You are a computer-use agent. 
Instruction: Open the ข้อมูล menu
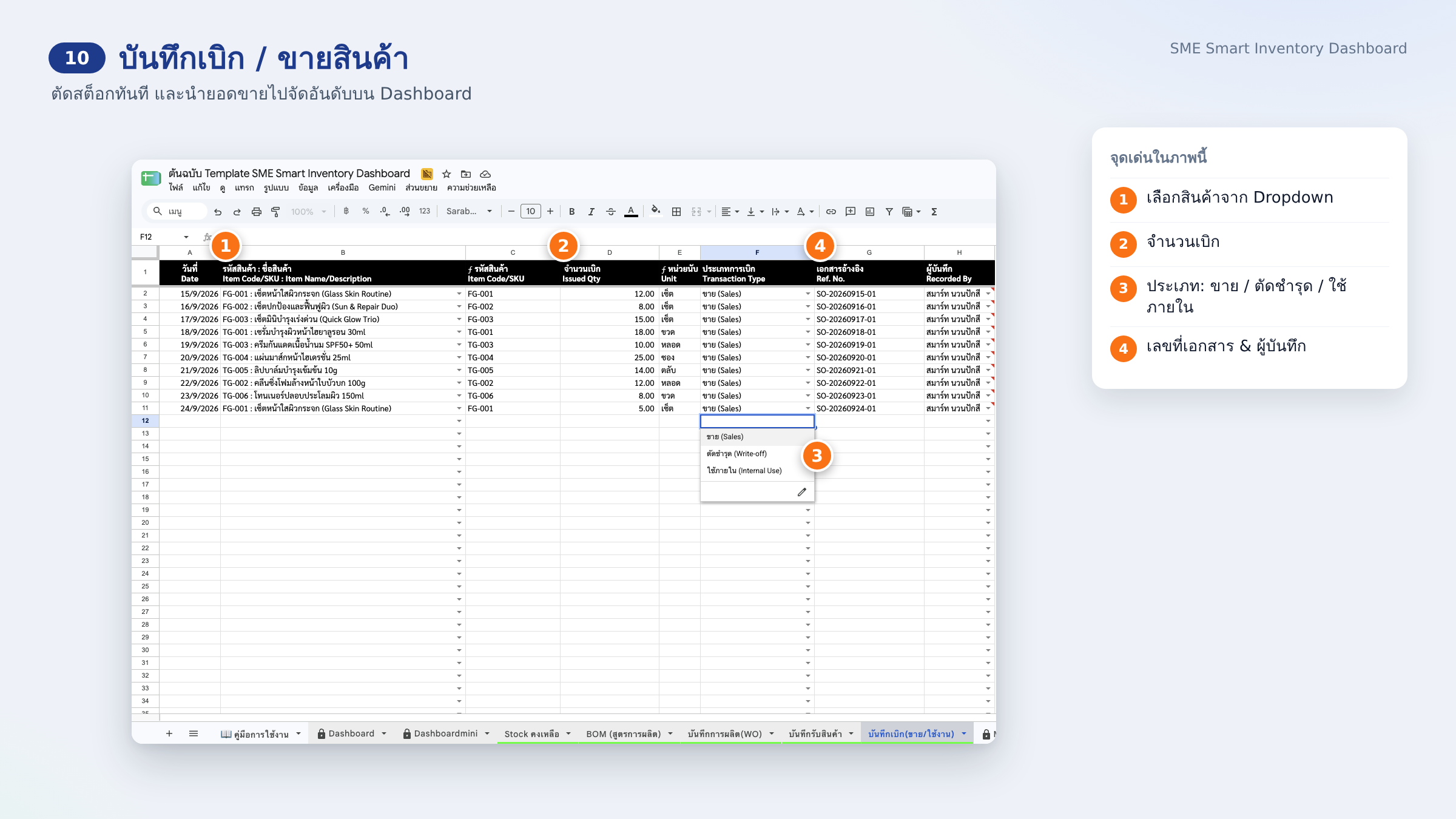[308, 187]
